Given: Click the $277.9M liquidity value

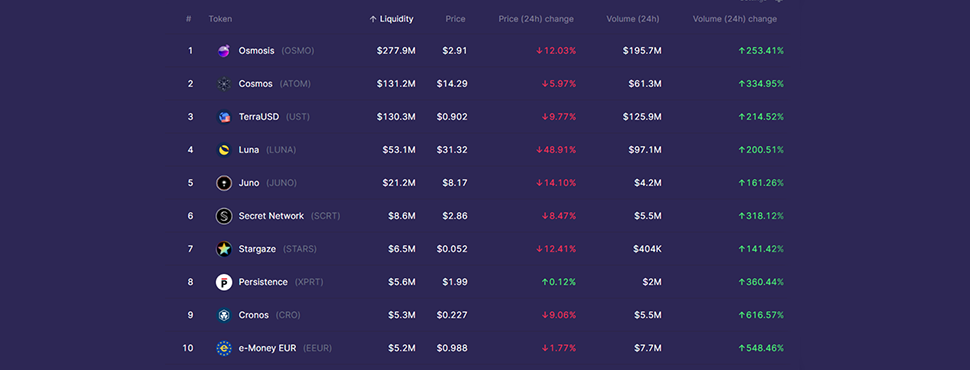Looking at the screenshot, I should tap(396, 51).
